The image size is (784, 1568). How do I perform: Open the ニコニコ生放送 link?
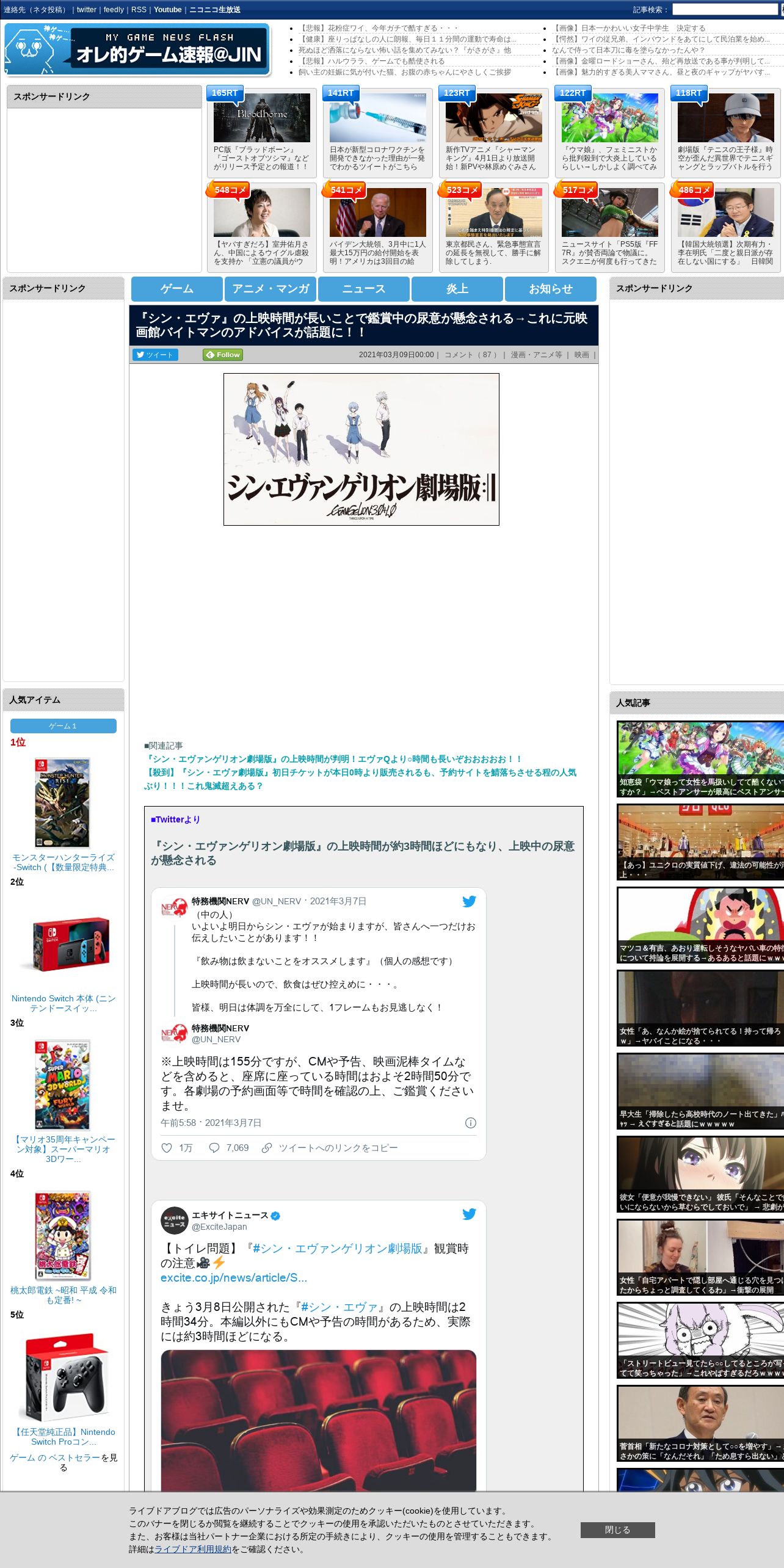[x=215, y=10]
